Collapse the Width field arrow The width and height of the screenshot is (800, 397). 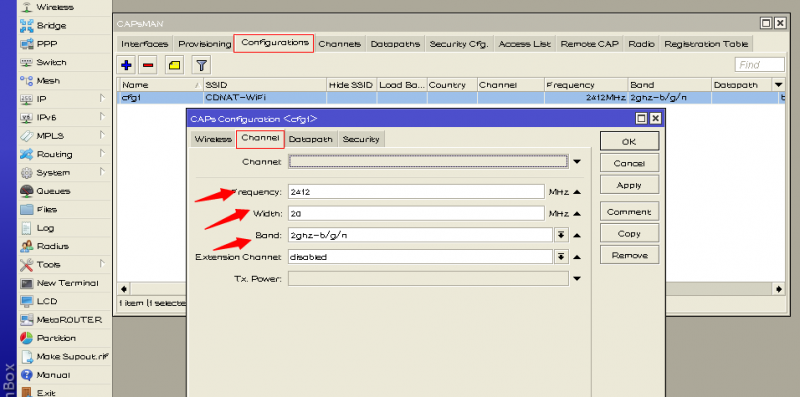(577, 214)
